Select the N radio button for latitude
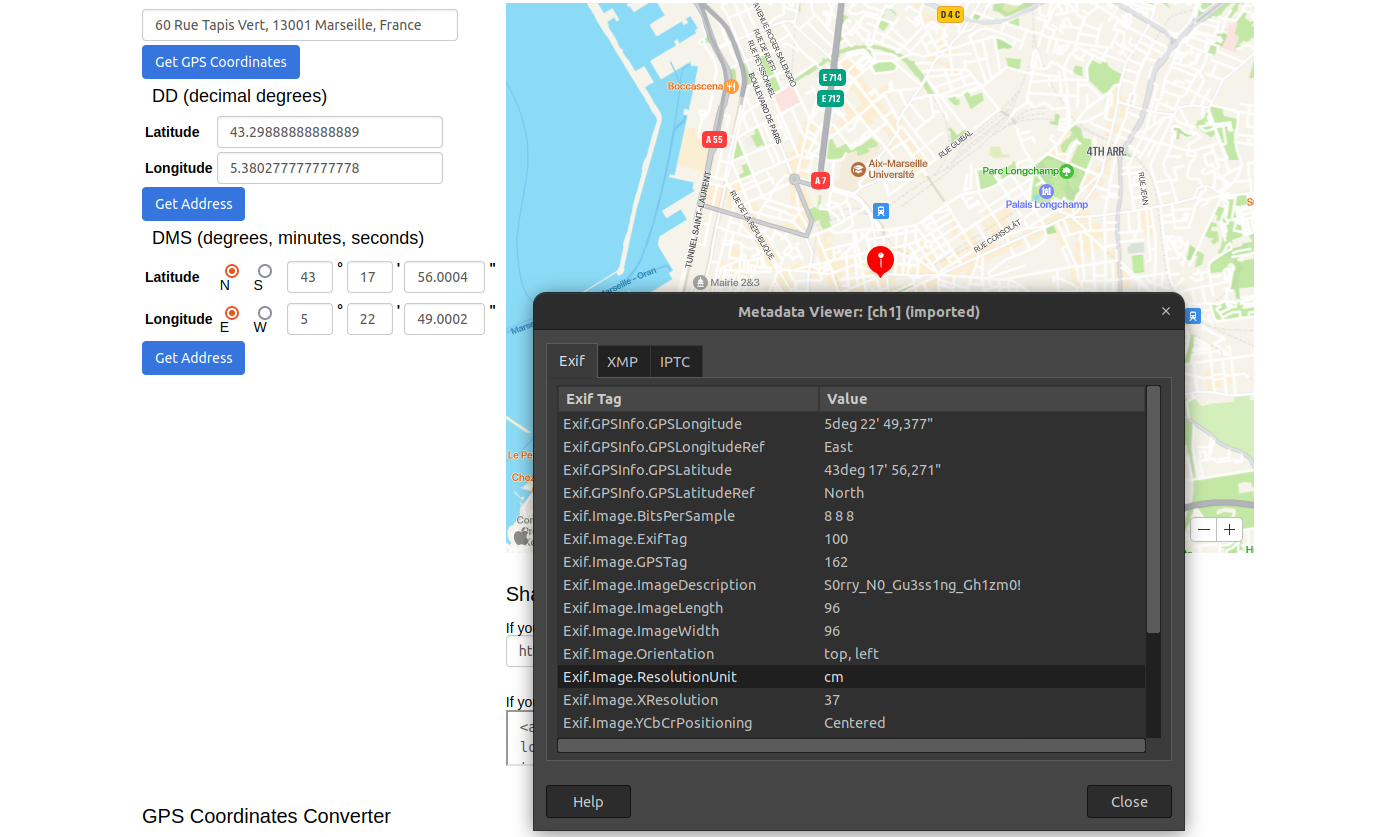1400x837 pixels. click(230, 272)
